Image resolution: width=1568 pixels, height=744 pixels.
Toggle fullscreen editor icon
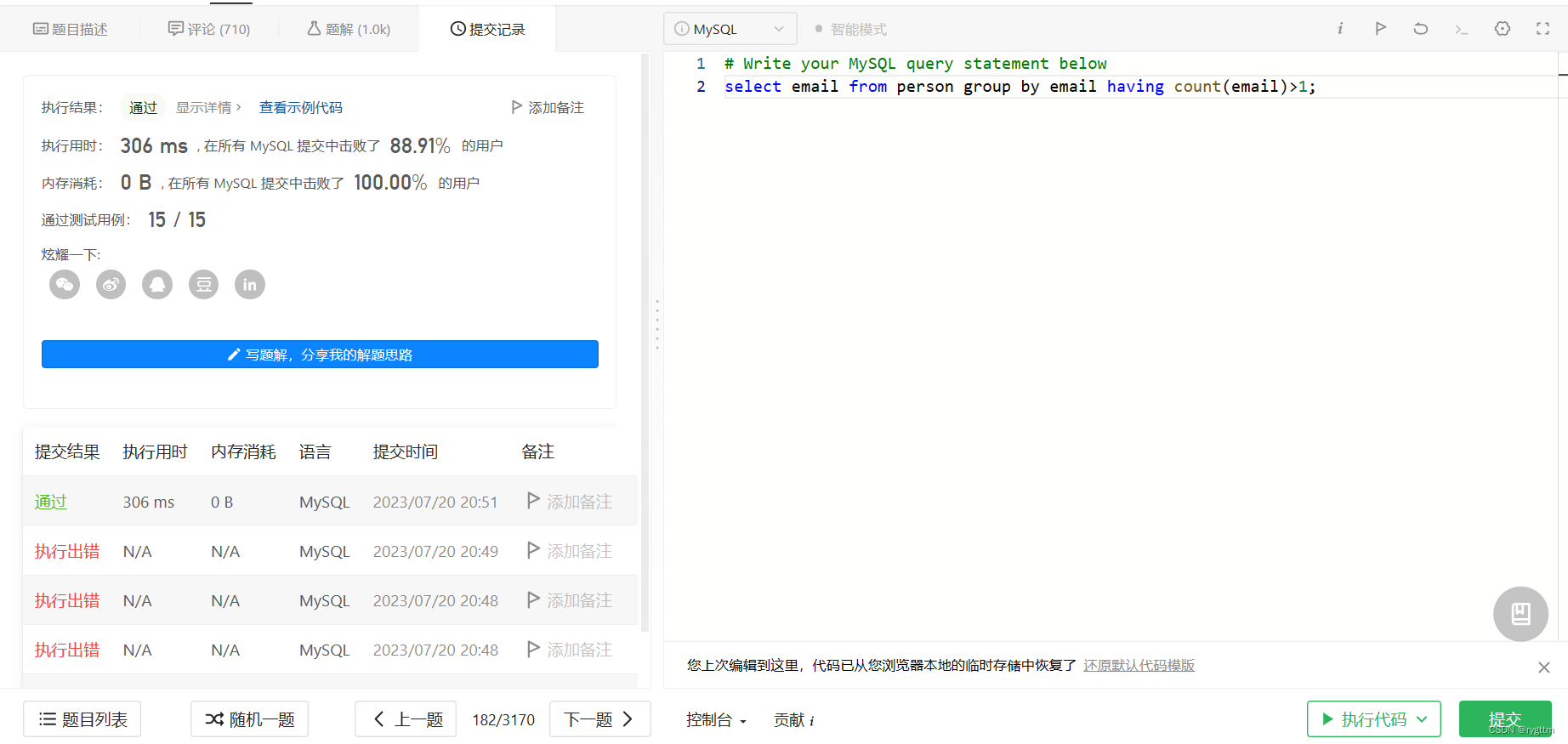point(1542,29)
